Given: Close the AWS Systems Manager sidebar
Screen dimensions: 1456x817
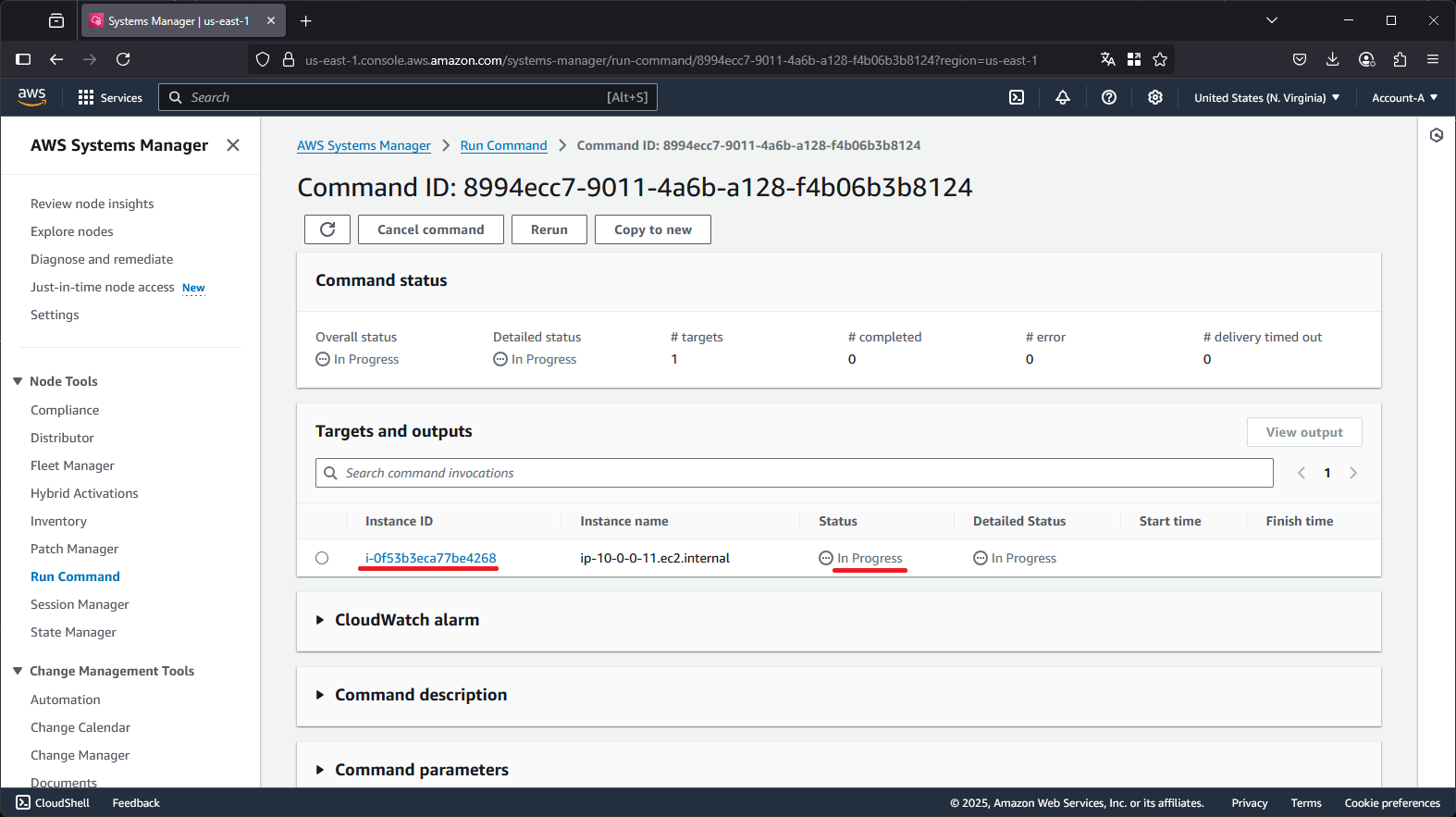Looking at the screenshot, I should 233,145.
